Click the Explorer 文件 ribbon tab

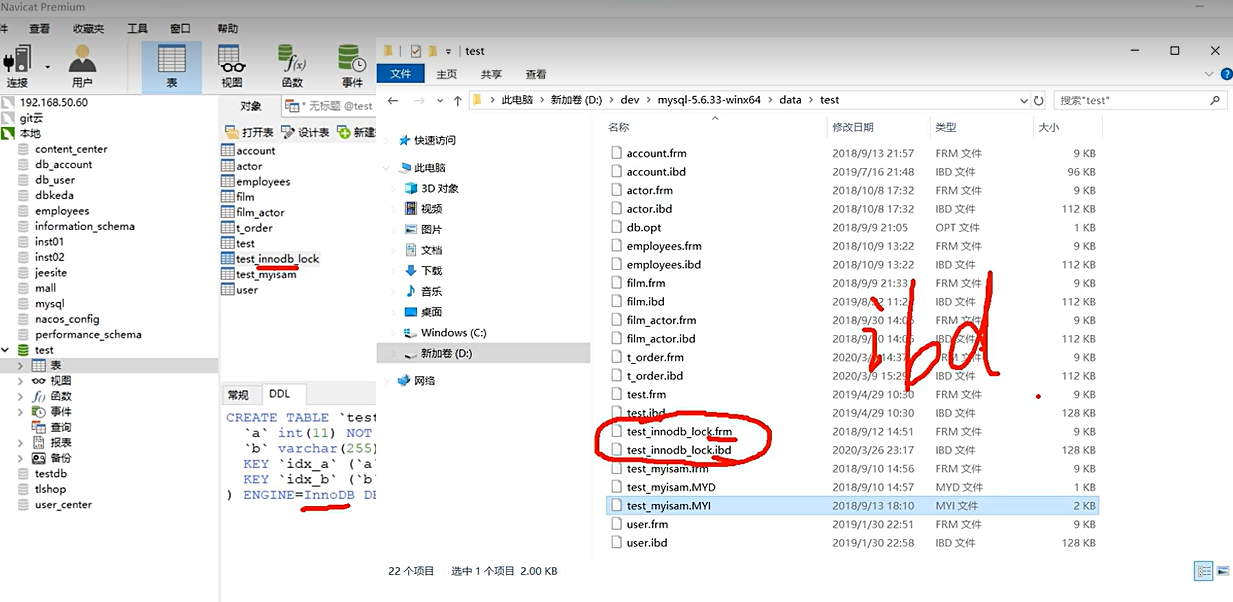click(x=401, y=74)
